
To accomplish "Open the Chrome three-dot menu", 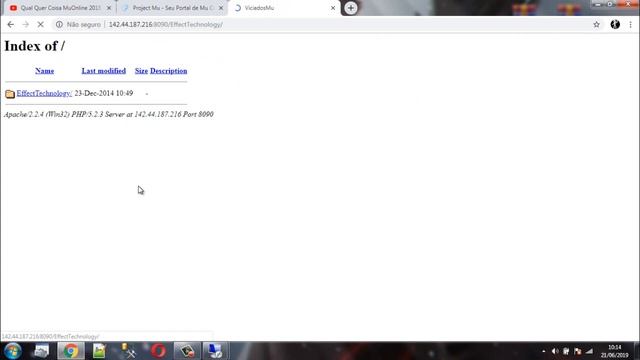I will [x=630, y=24].
